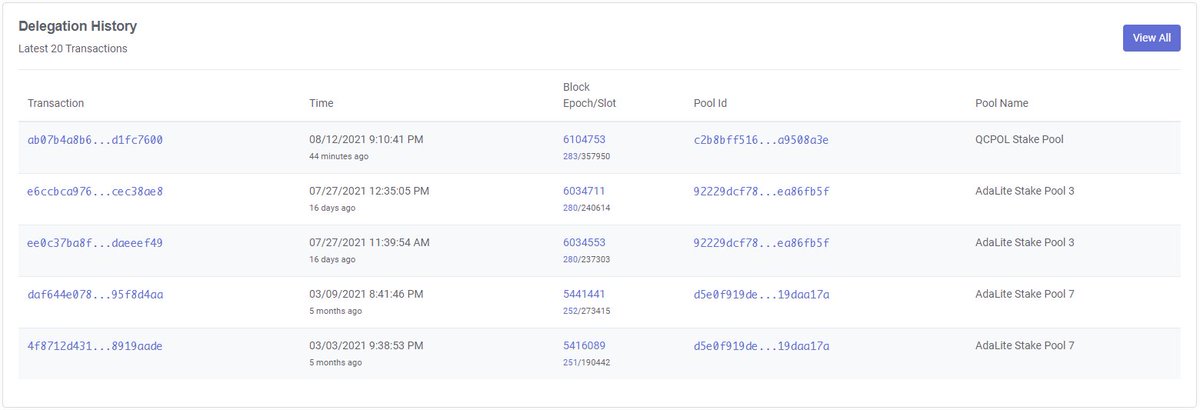Viewport: 1200px width, 410px height.
Task: Open epoch 280 link beside slot 240614
Action: (570, 208)
